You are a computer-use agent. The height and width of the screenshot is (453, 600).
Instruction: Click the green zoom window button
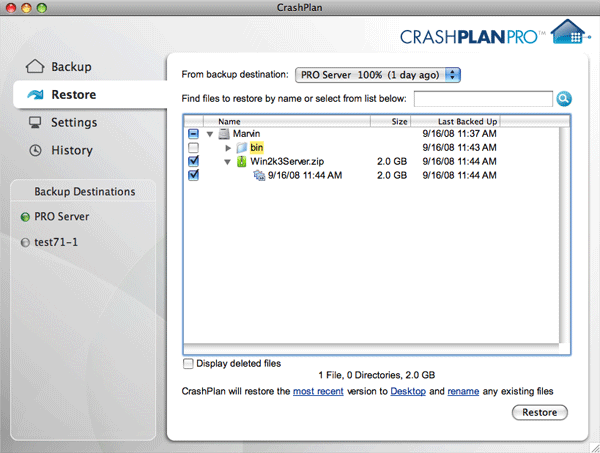42,8
